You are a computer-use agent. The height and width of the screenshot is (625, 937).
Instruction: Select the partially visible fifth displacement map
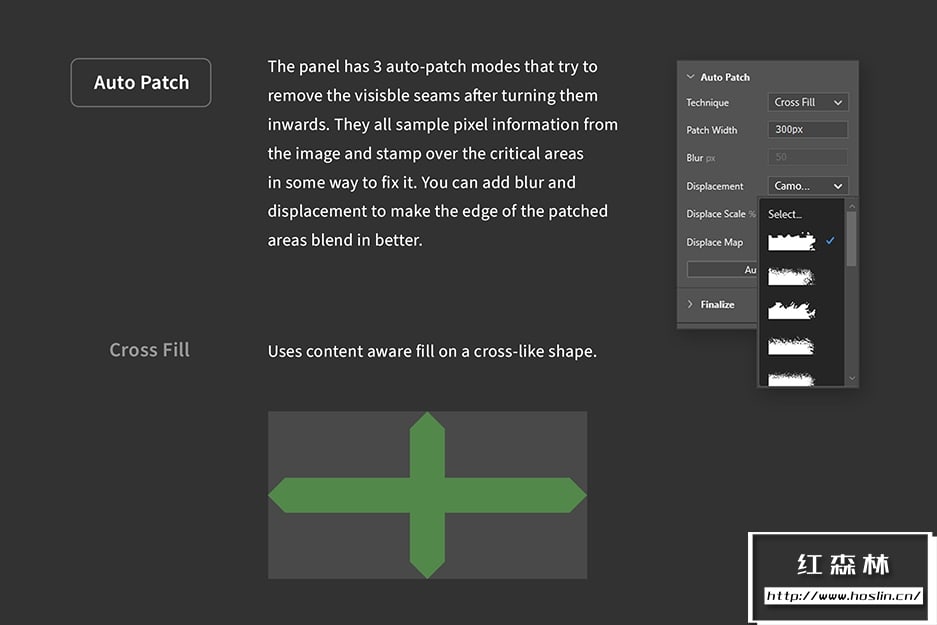(x=791, y=379)
